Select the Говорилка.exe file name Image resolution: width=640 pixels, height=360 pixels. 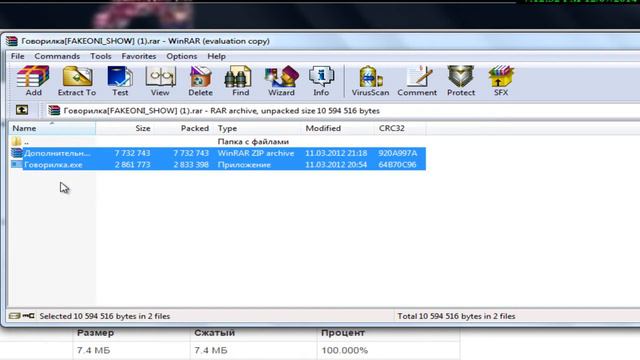[x=53, y=164]
